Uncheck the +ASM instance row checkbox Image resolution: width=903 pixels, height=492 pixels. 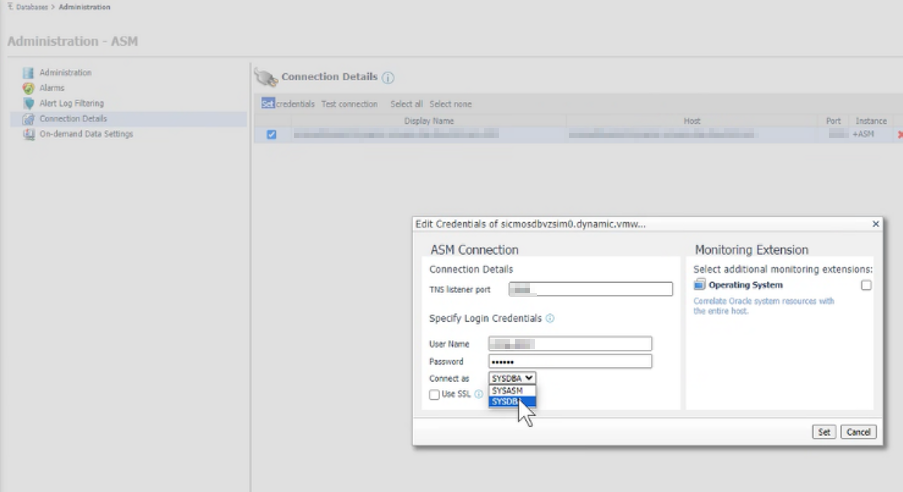click(271, 134)
